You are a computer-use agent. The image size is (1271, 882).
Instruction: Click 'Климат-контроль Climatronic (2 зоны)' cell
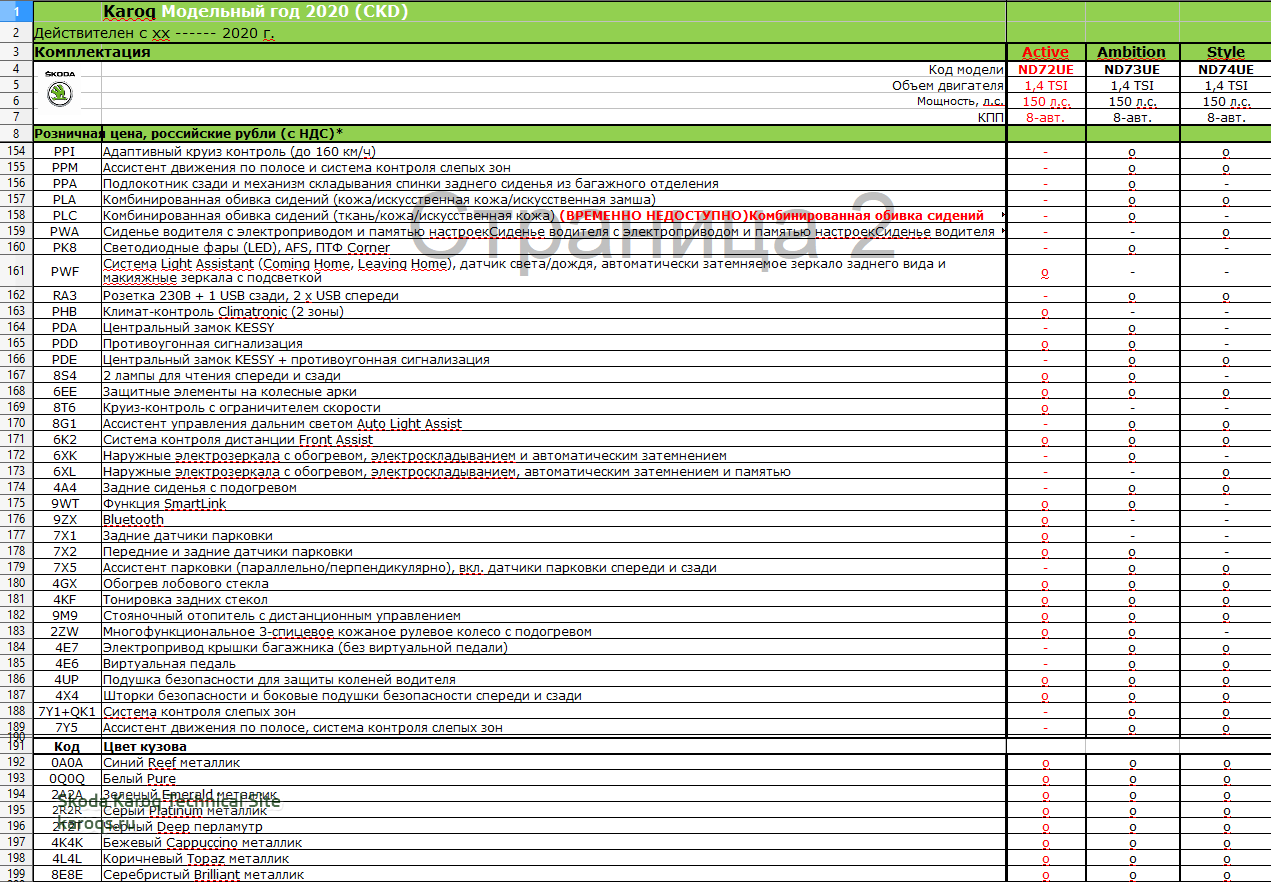pos(553,311)
